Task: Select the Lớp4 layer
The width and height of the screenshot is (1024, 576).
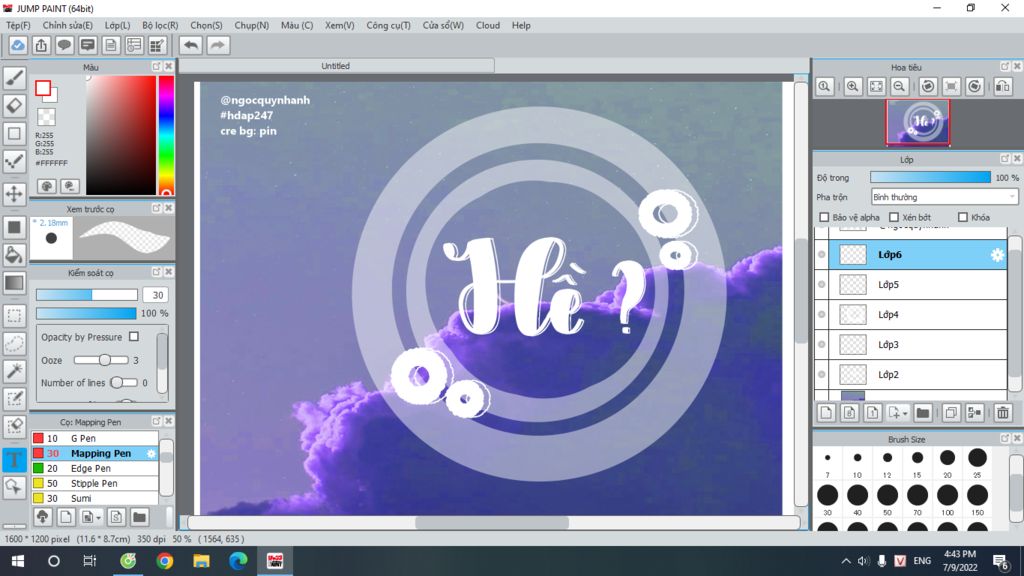Action: pyautogui.click(x=918, y=314)
